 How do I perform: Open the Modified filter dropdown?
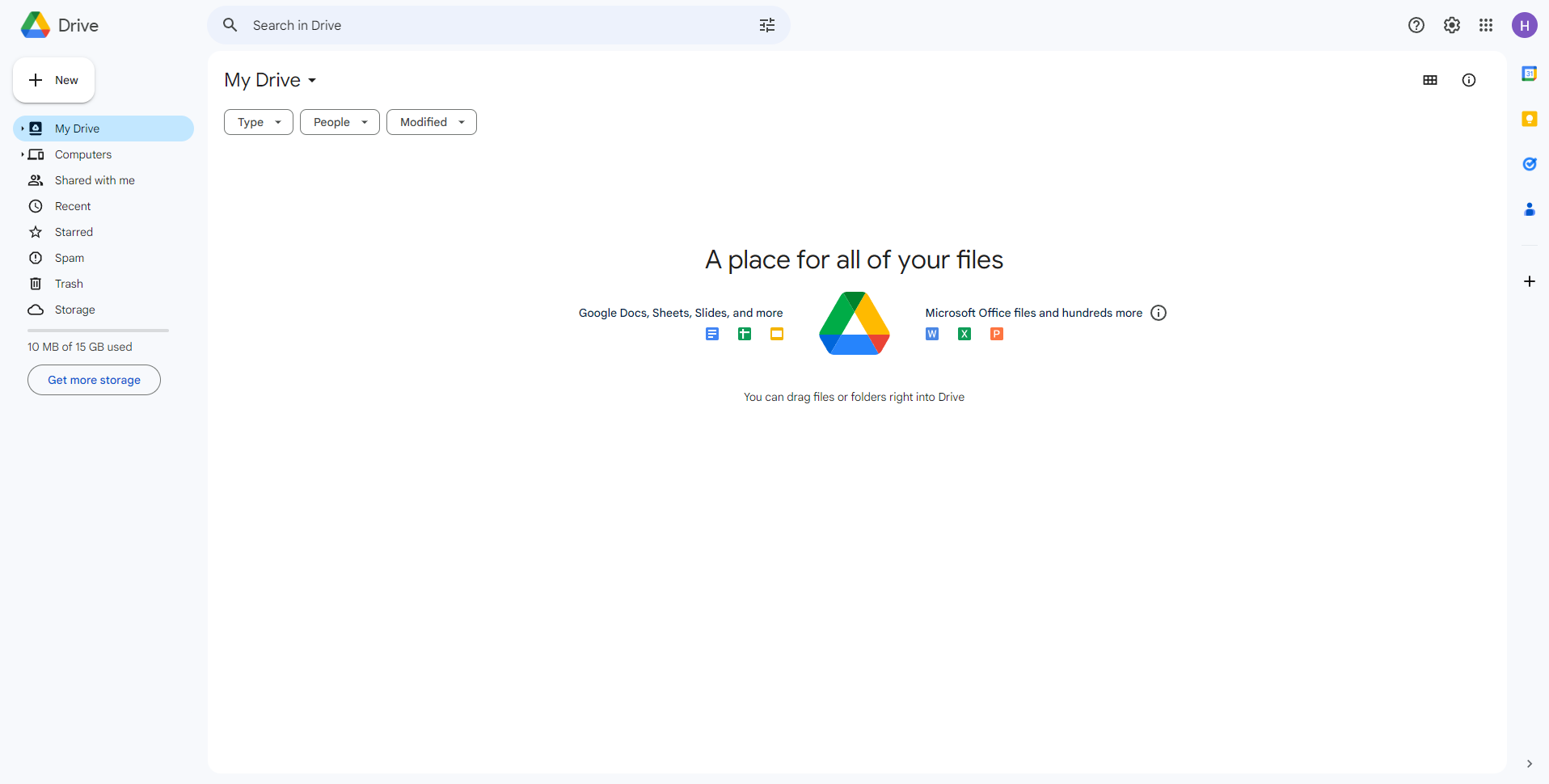pos(432,122)
